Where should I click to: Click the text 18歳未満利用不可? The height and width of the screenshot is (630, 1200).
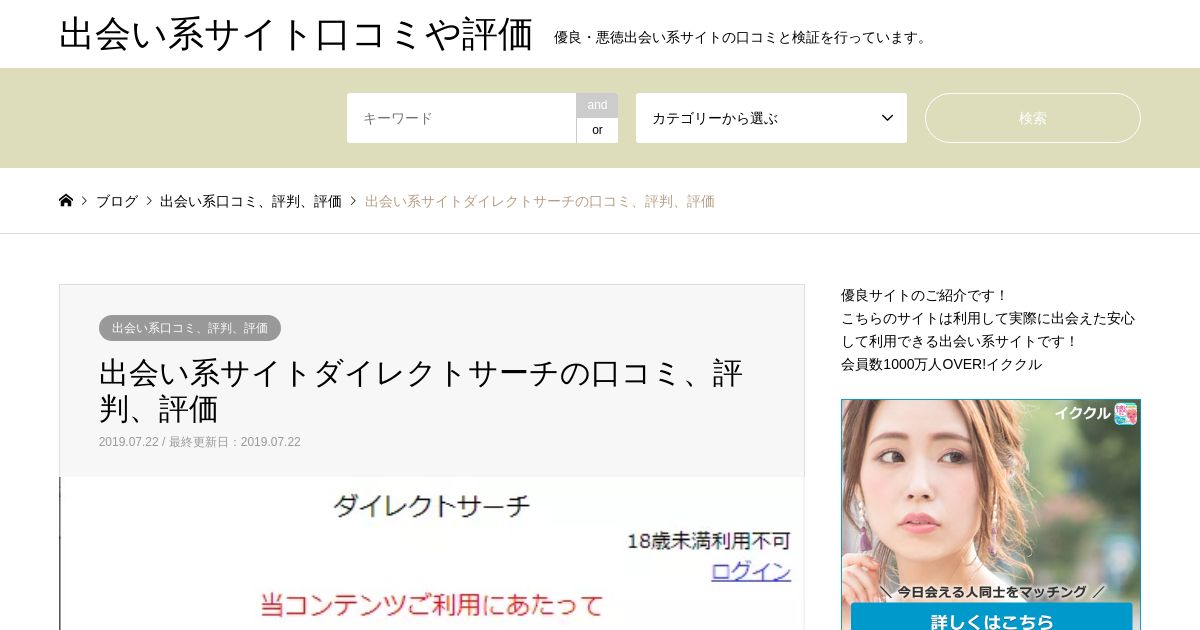click(x=709, y=541)
